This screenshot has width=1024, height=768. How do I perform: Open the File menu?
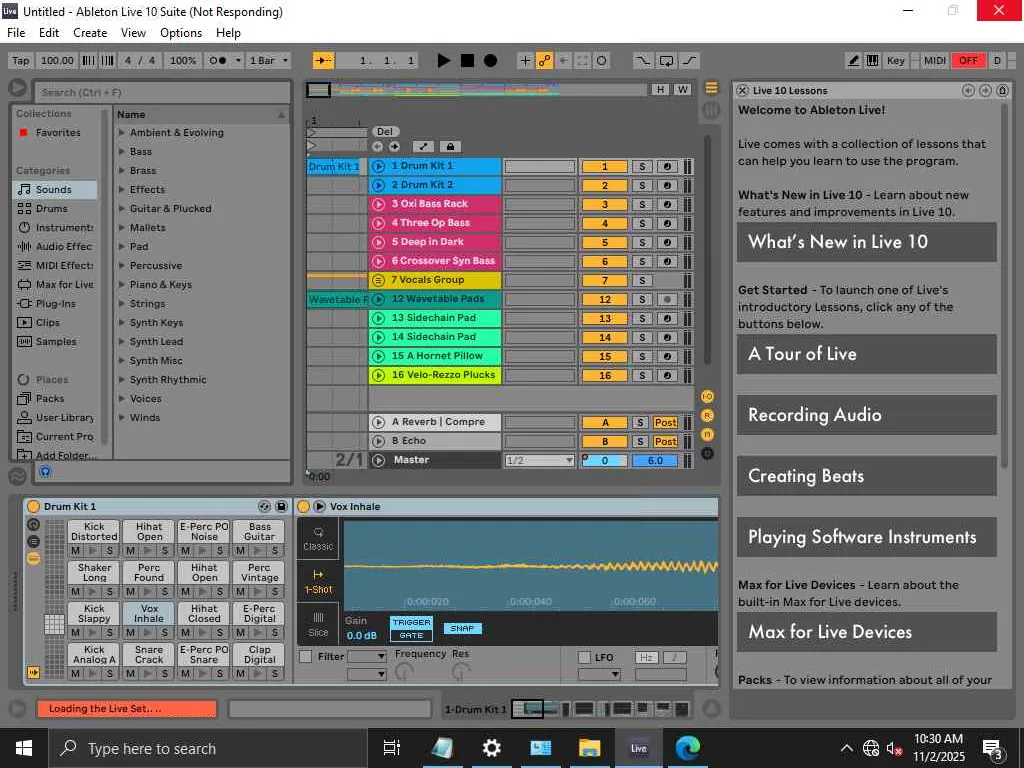pos(16,33)
